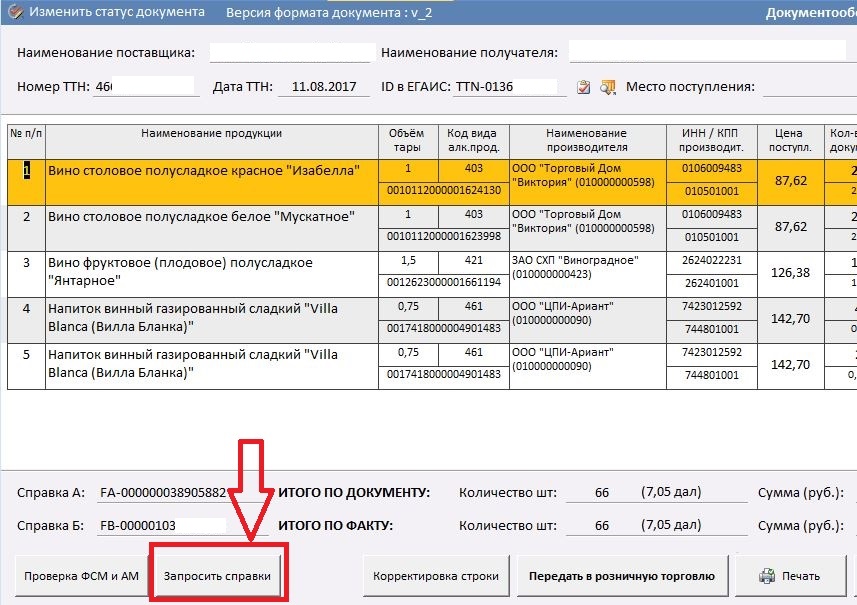This screenshot has height=605, width=857.
Task: Click the ID в ЕГАИС field
Action: click(505, 87)
